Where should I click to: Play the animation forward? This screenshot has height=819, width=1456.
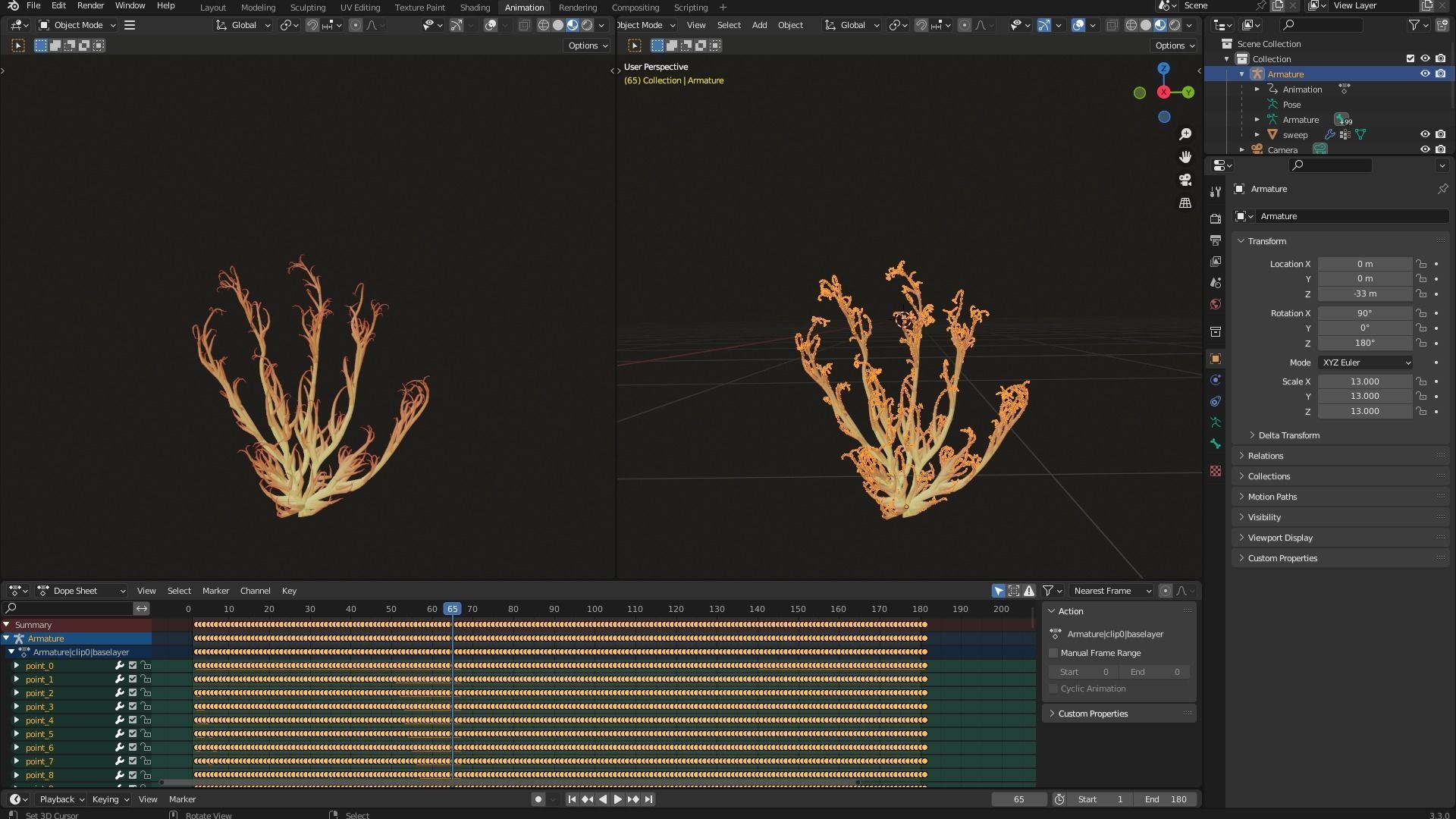point(617,799)
